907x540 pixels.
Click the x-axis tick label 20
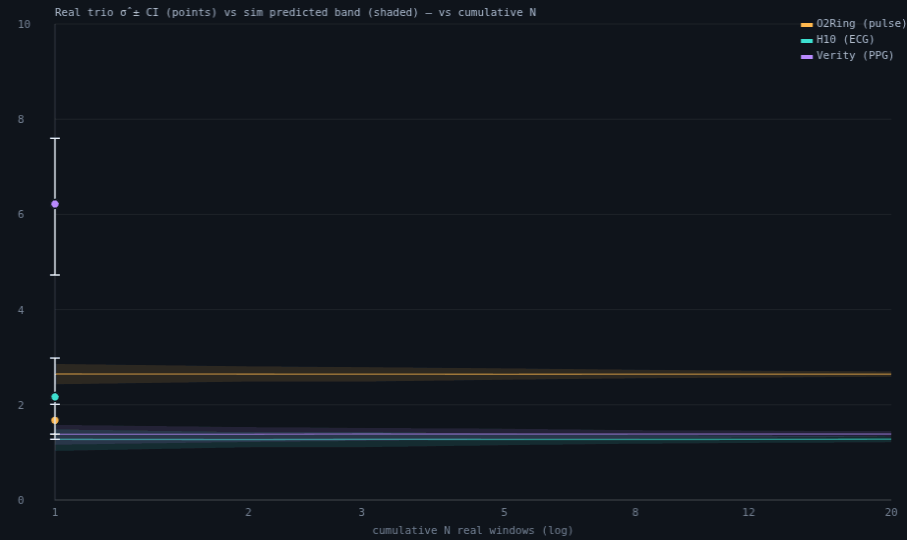(891, 512)
